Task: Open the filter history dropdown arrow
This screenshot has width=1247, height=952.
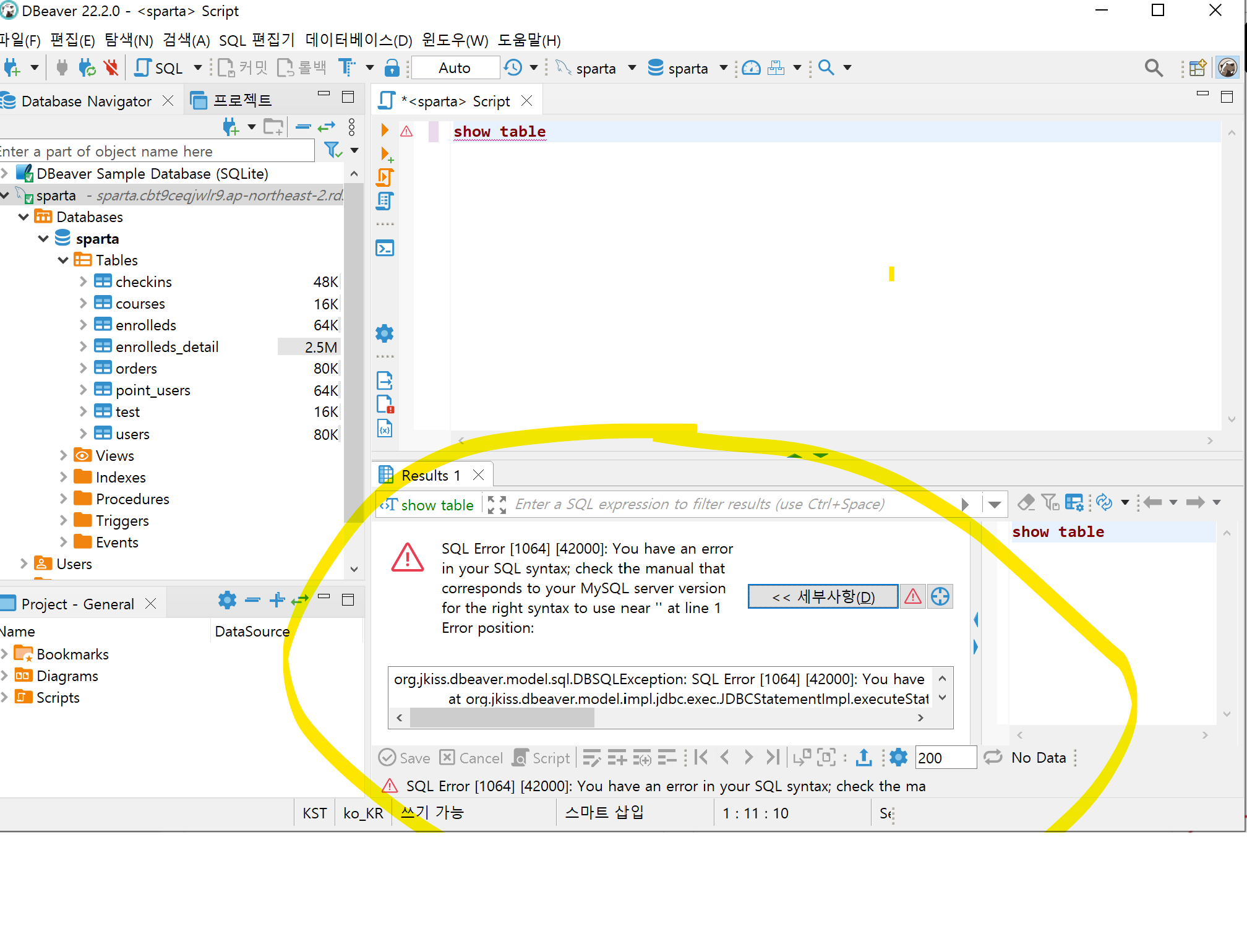Action: tap(994, 505)
